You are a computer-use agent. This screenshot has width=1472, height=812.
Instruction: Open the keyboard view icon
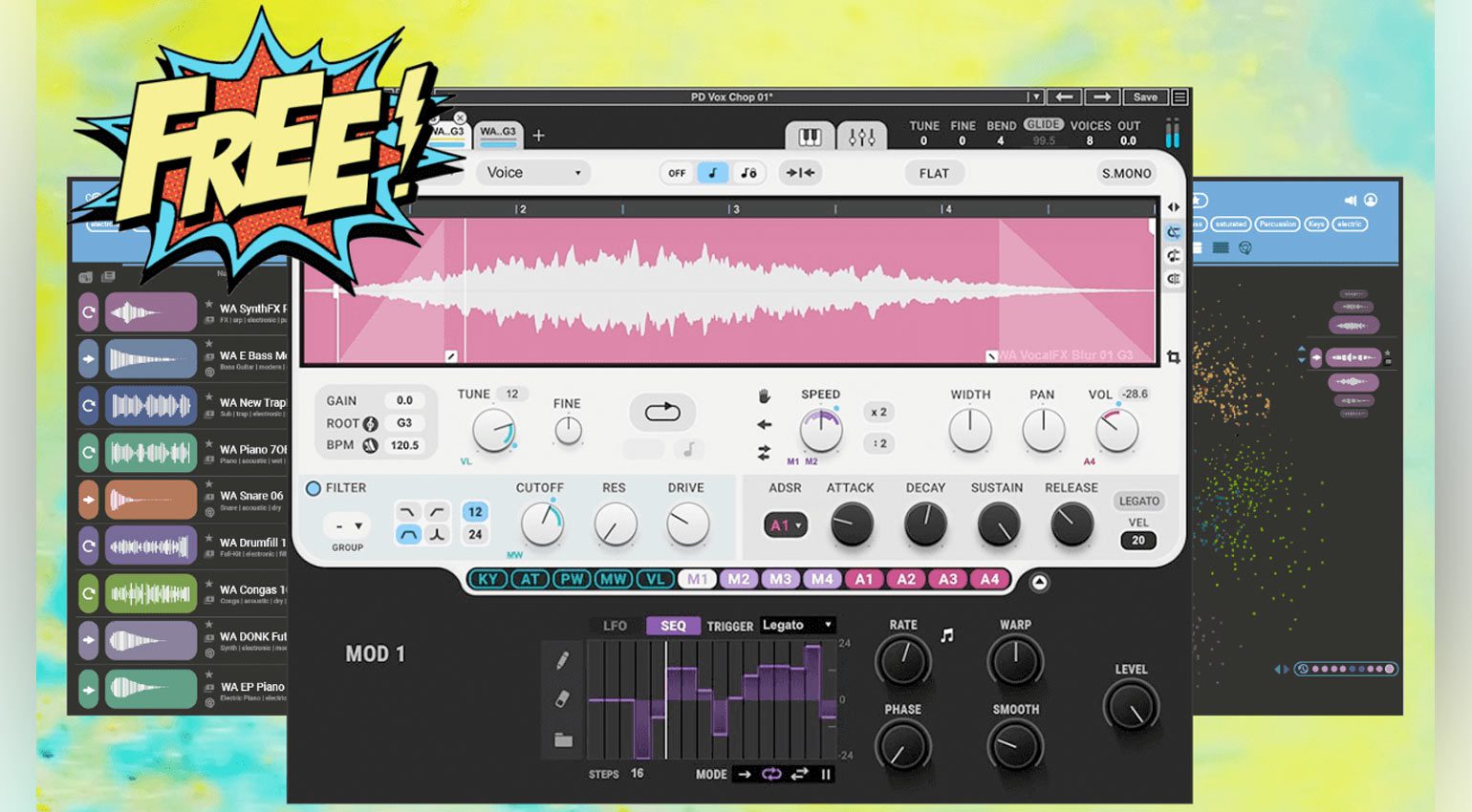[810, 137]
